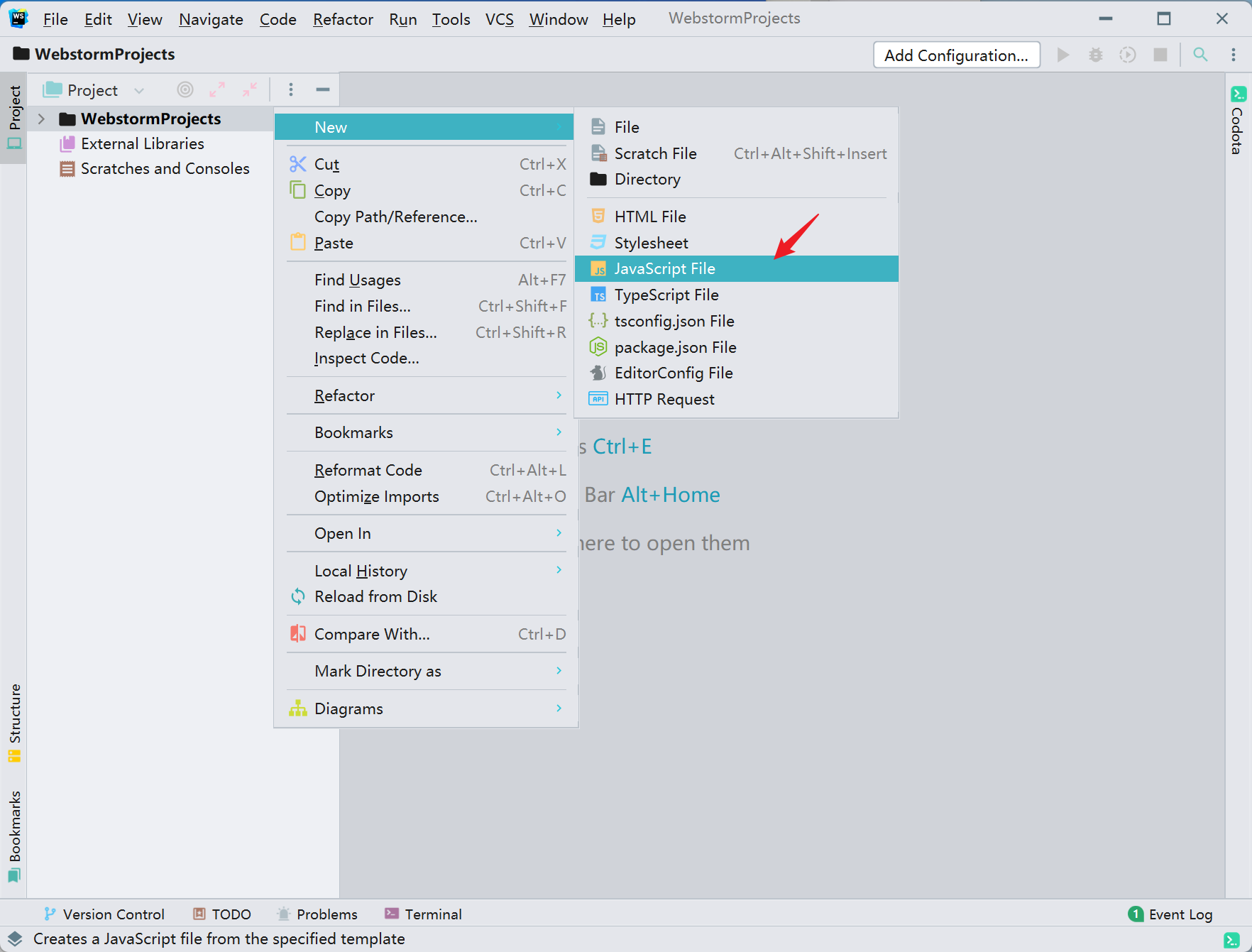This screenshot has width=1252, height=952.
Task: Expand the Local History submenu
Action: (426, 571)
